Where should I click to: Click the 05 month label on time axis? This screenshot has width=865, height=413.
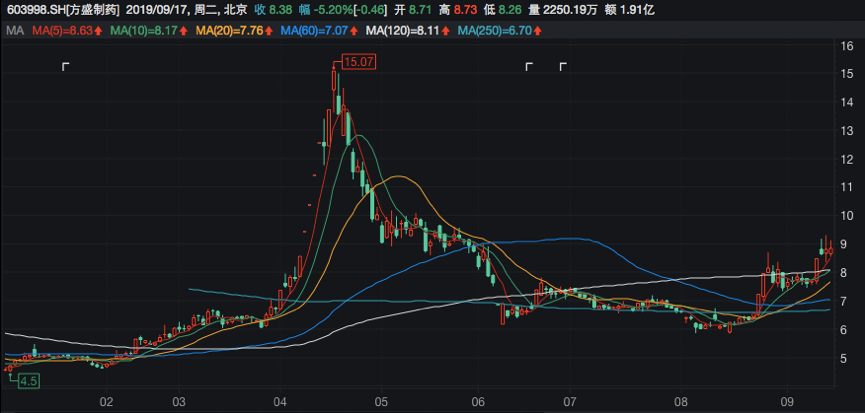(381, 402)
